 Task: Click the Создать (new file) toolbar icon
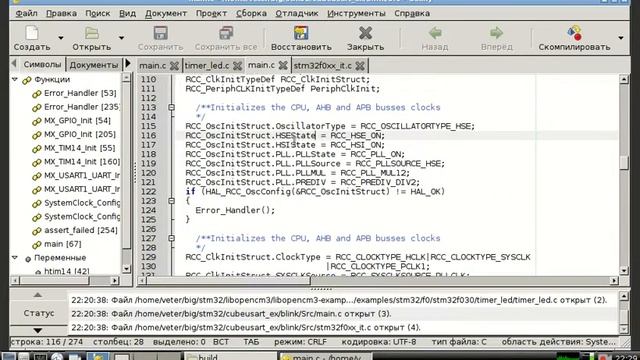pyautogui.click(x=32, y=33)
